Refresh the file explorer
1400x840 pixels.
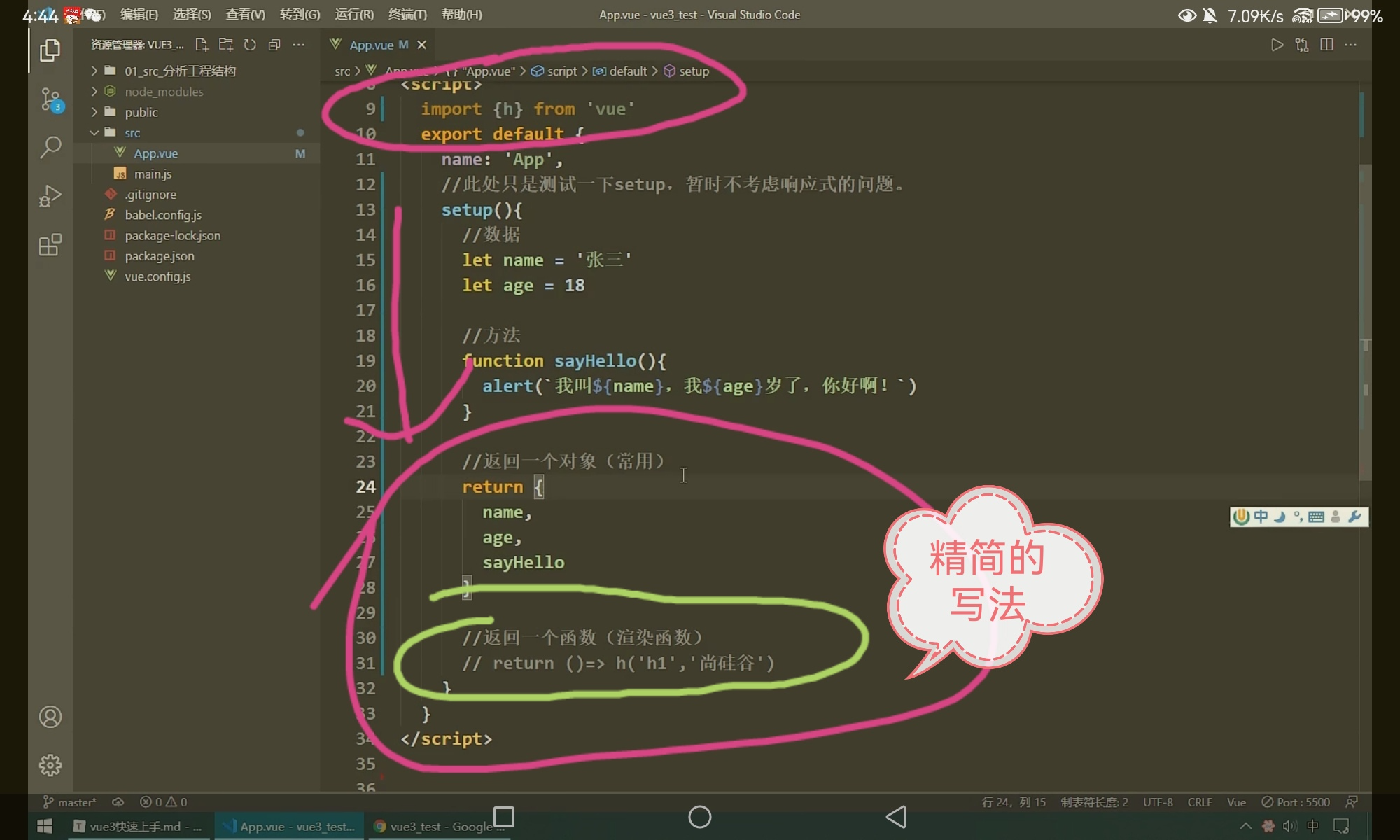coord(250,45)
